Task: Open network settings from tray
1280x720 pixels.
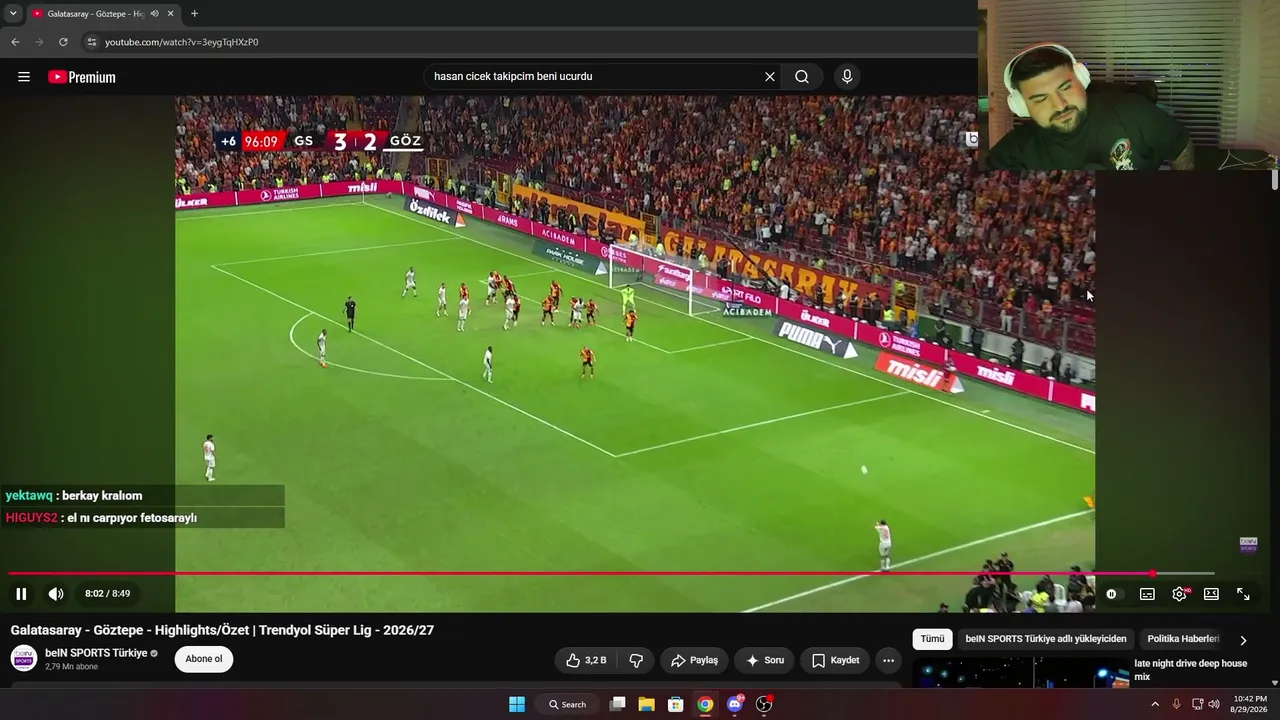Action: click(1197, 704)
